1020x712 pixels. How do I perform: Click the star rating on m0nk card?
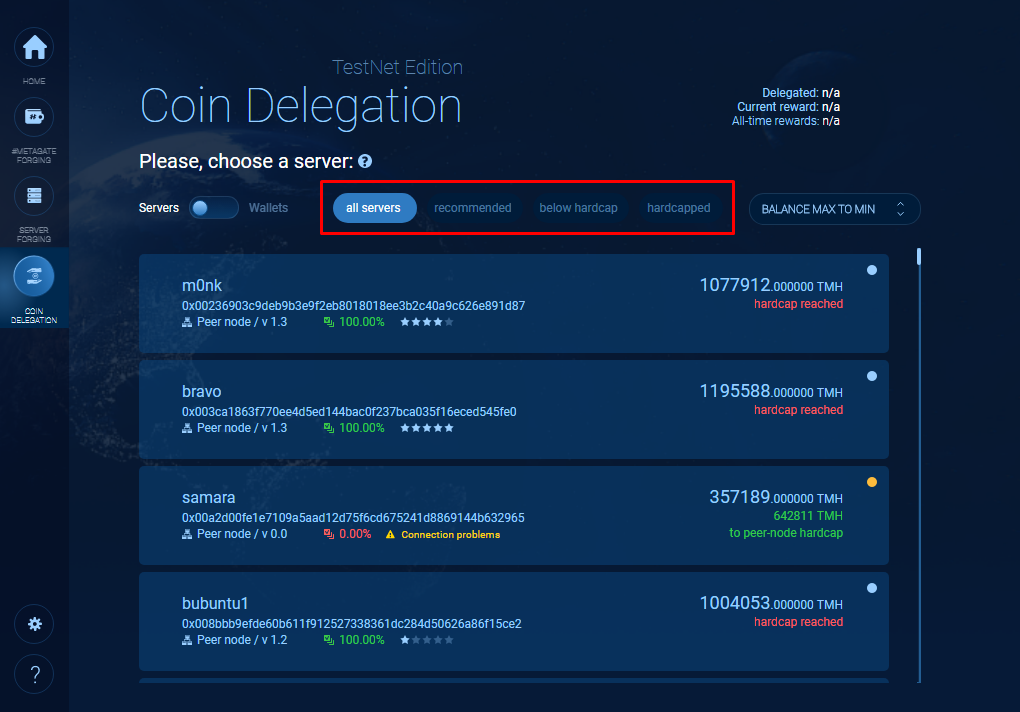427,322
